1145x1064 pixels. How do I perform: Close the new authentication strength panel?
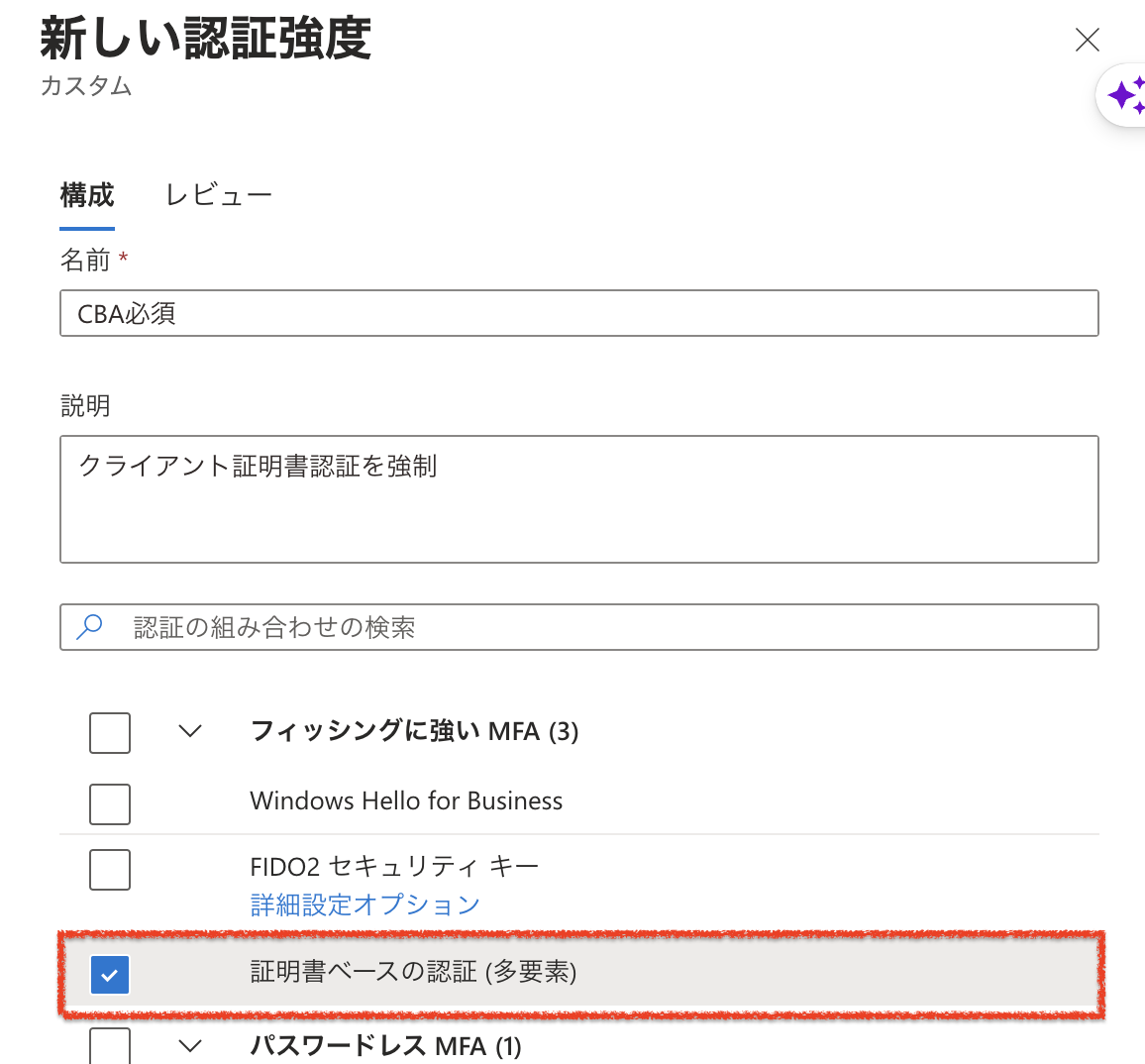point(1087,40)
